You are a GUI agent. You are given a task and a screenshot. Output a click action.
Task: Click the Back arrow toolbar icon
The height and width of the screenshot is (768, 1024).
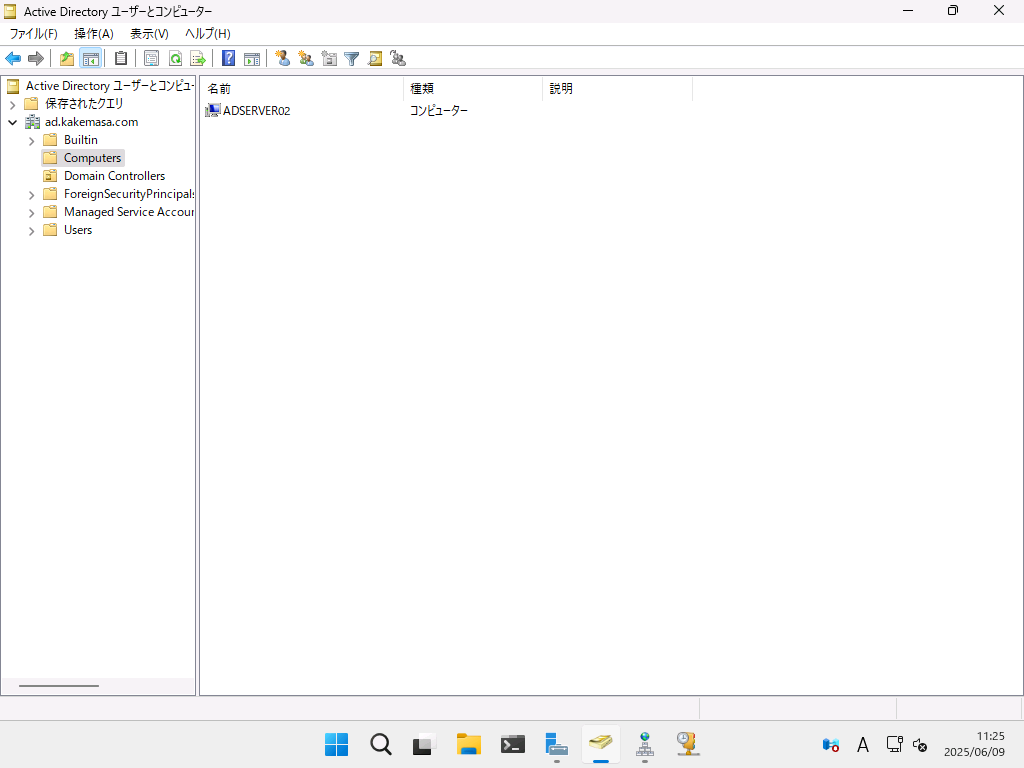point(13,59)
